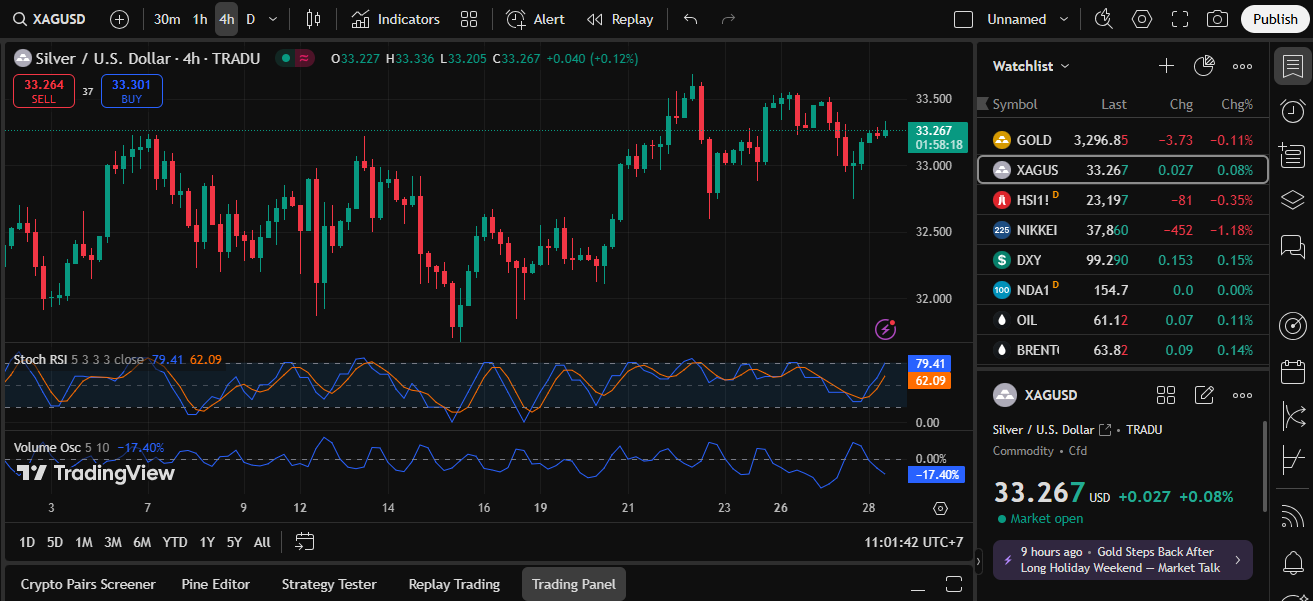Take a chart snapshot with camera icon

point(1217,19)
